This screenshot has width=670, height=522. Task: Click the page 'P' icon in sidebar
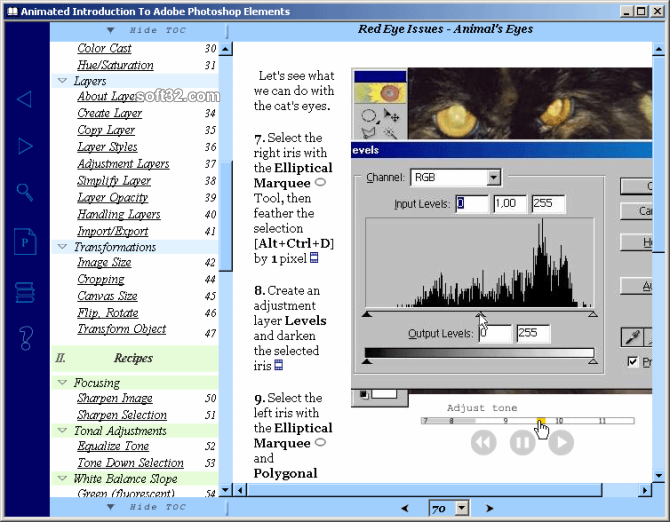tap(25, 242)
